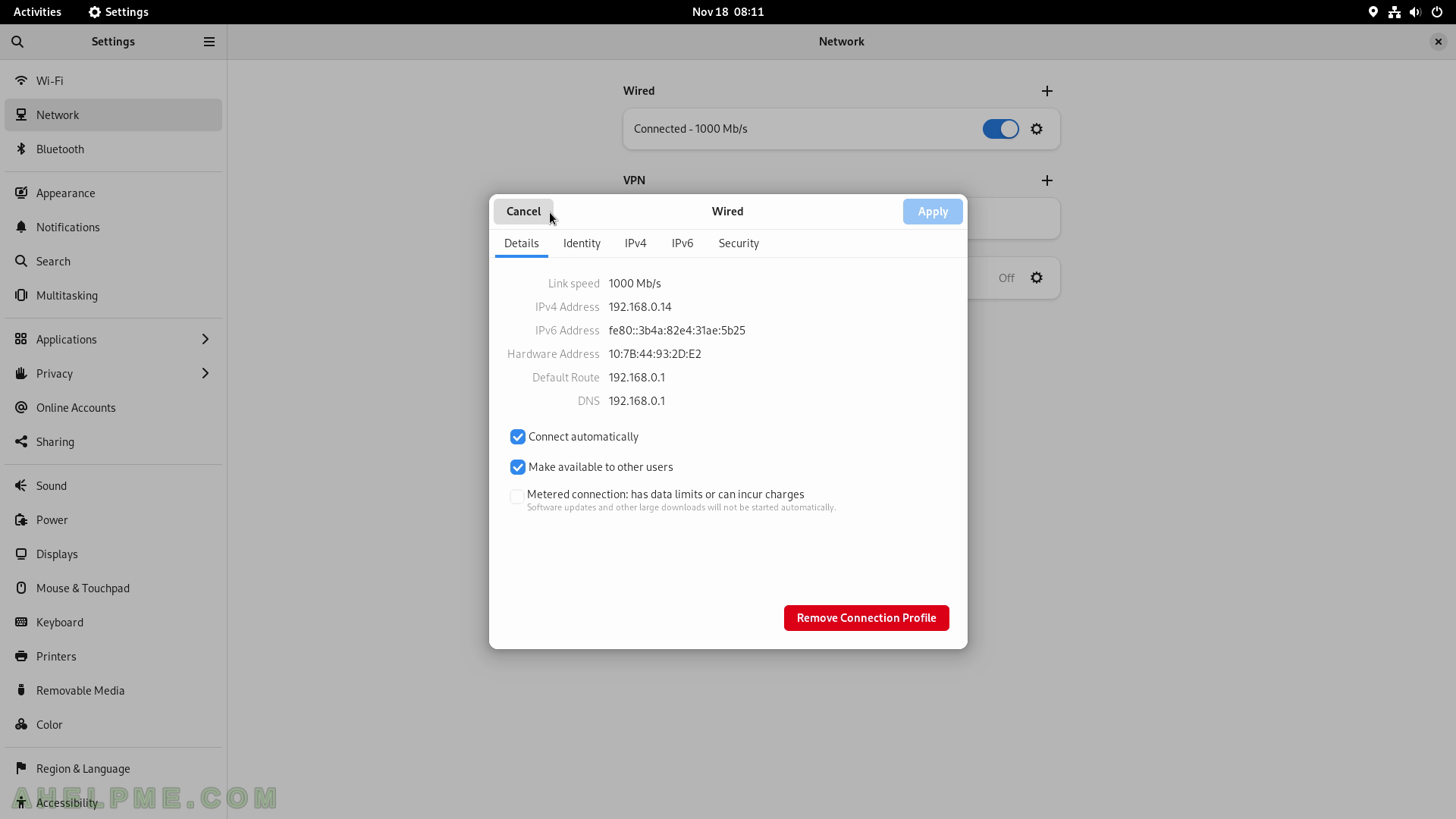Open proxy gear settings next to Off
This screenshot has height=819, width=1456.
(1037, 278)
